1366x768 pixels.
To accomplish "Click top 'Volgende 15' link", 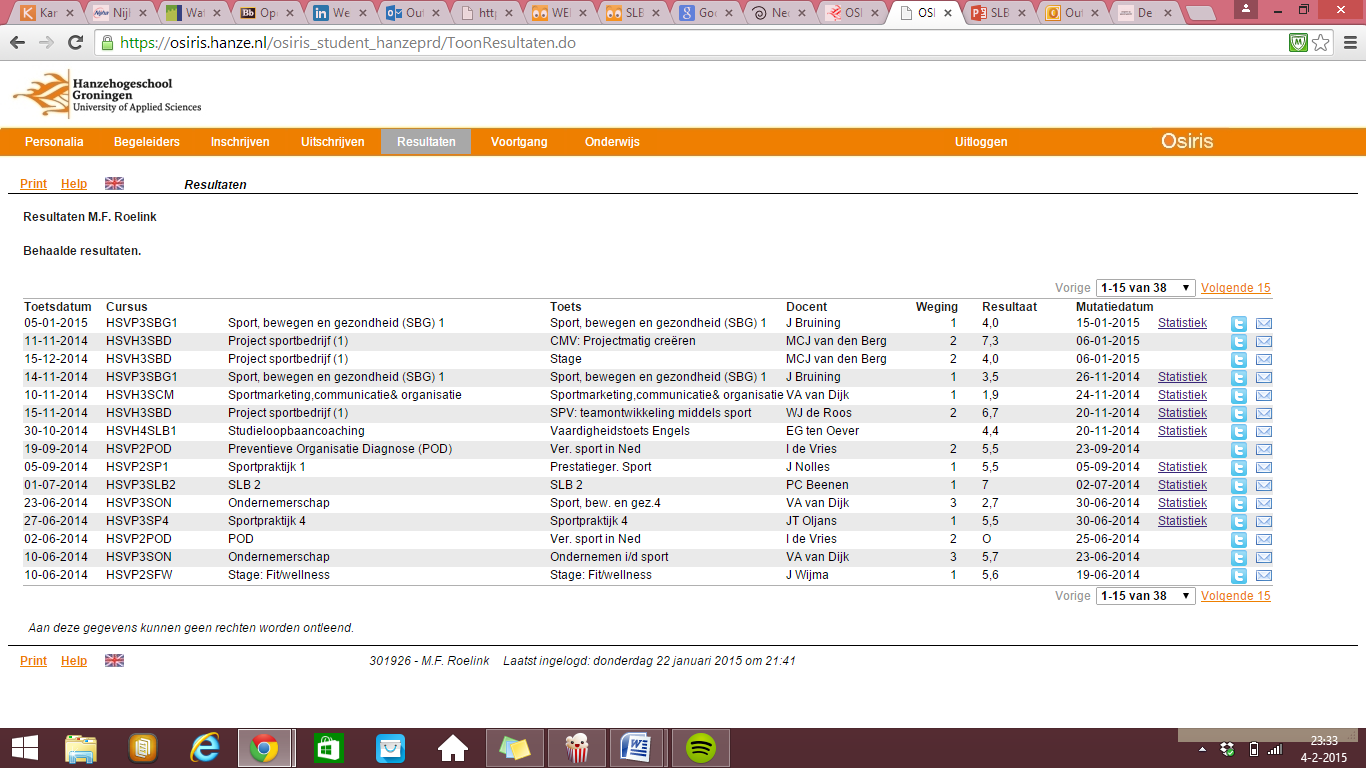I will (1235, 288).
